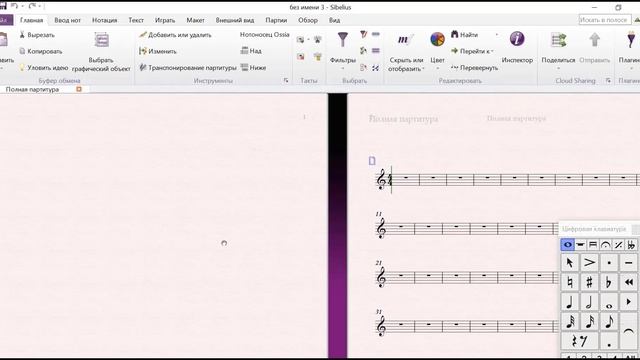Add ossia staff Below (Ниже)
The width and height of the screenshot is (640, 360).
click(x=253, y=68)
